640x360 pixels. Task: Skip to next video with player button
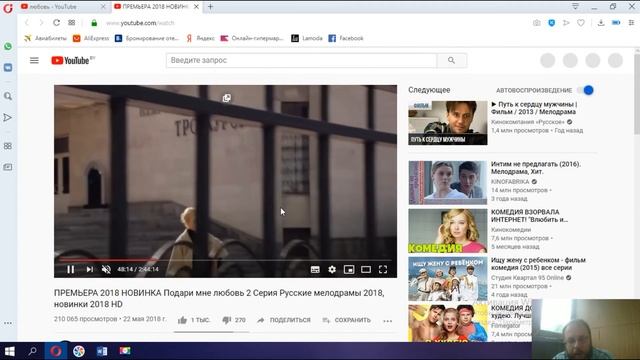[89, 269]
